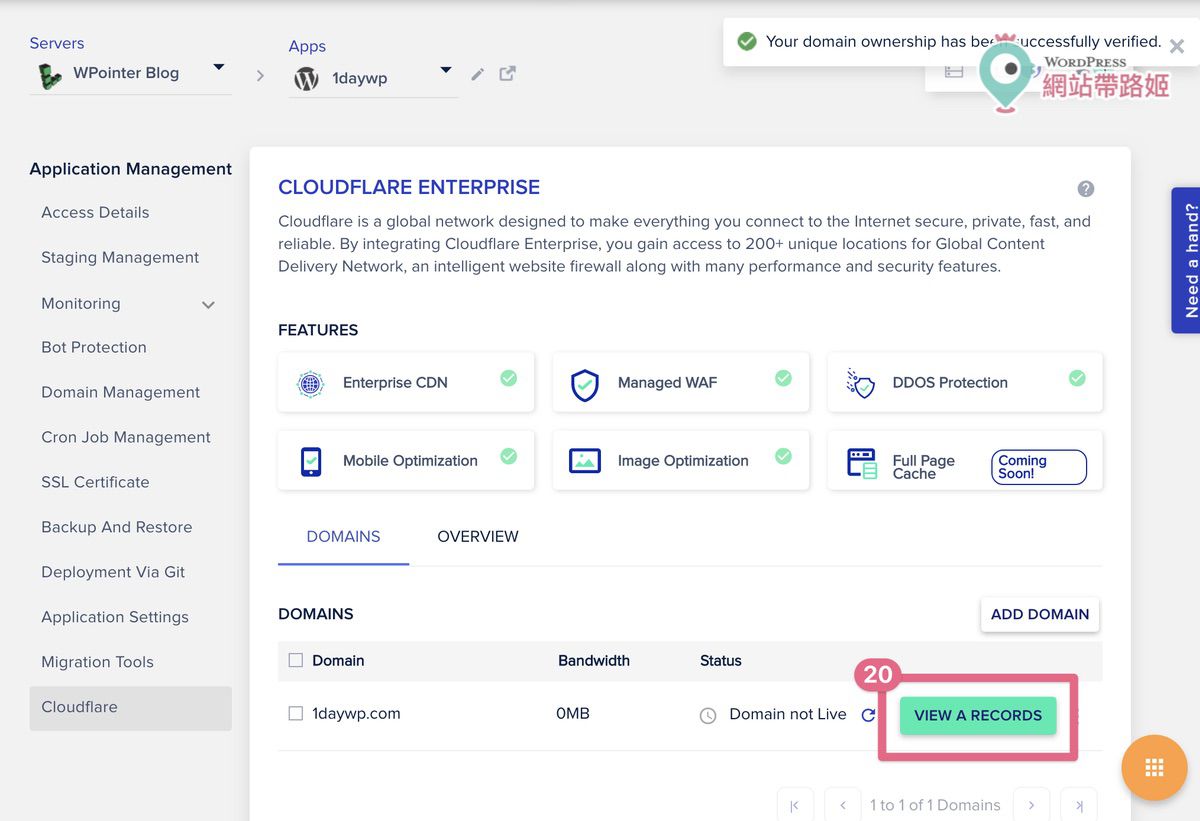The image size is (1200, 821).
Task: Click the clock icon beside Domain not Live
Action: (x=708, y=716)
